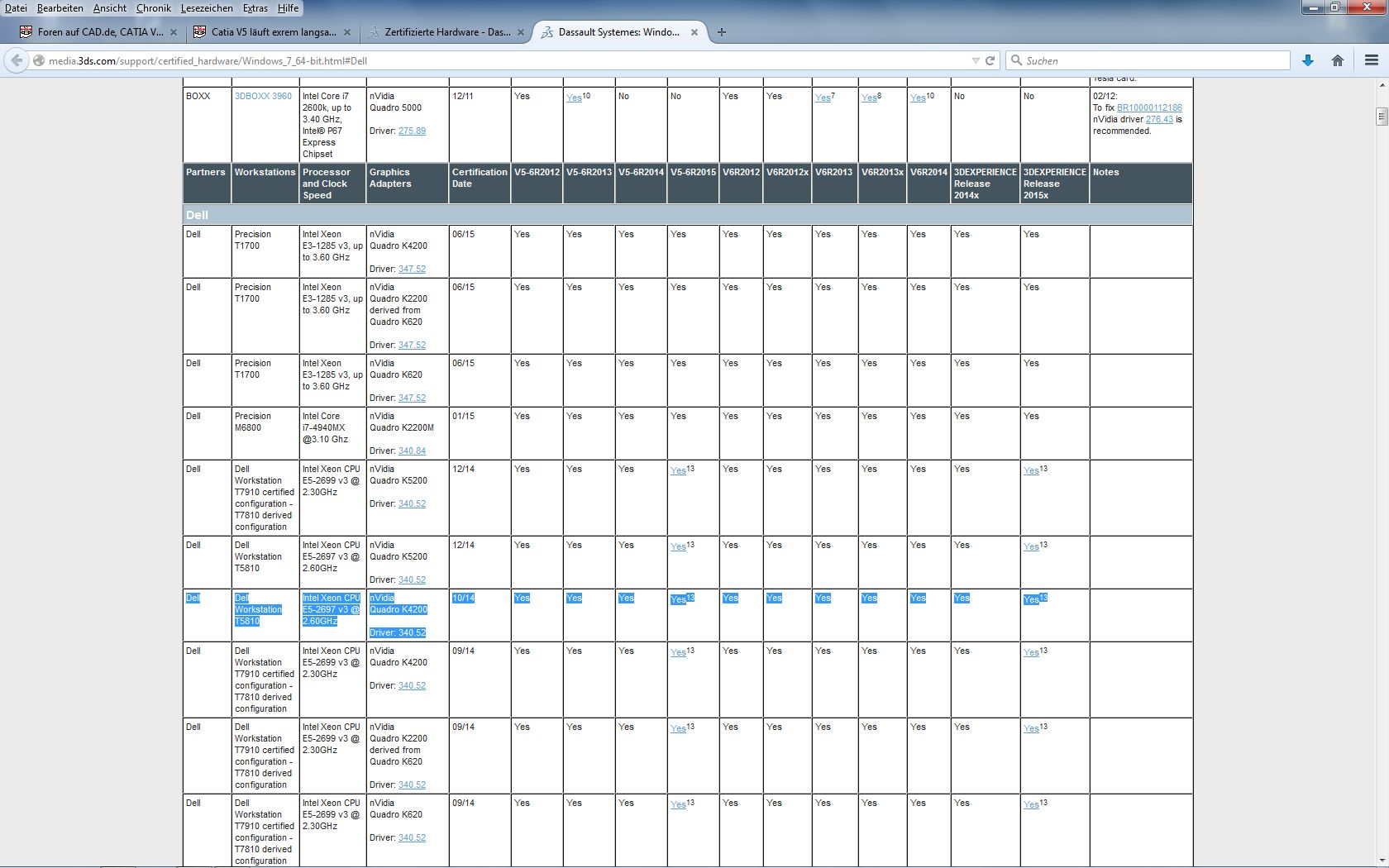The width and height of the screenshot is (1389, 868).
Task: Click the highlighted driver 340.52 link
Action: point(412,633)
